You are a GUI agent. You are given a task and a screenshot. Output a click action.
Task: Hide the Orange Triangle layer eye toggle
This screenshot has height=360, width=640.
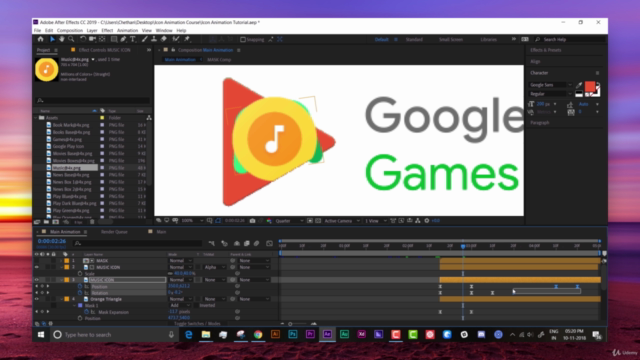[x=37, y=299]
